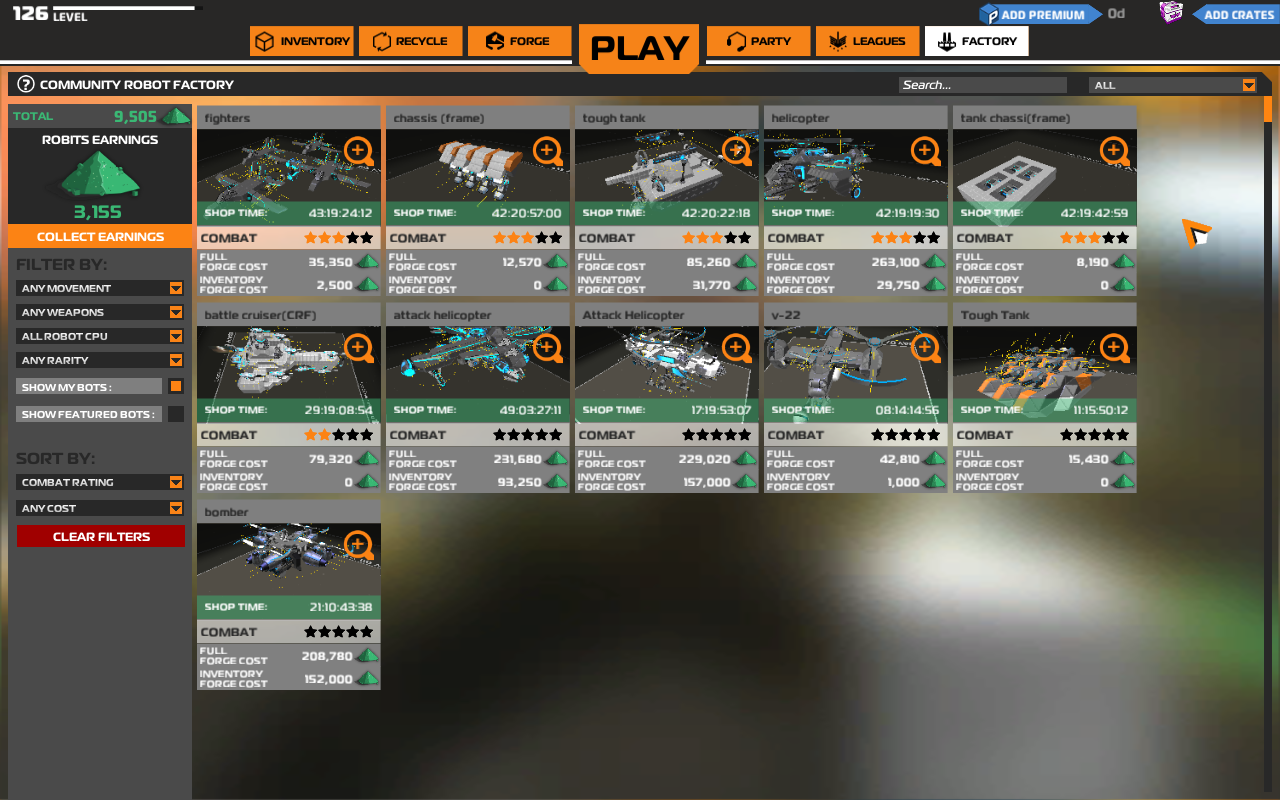1280x800 pixels.
Task: Click the help question mark icon
Action: click(x=26, y=84)
